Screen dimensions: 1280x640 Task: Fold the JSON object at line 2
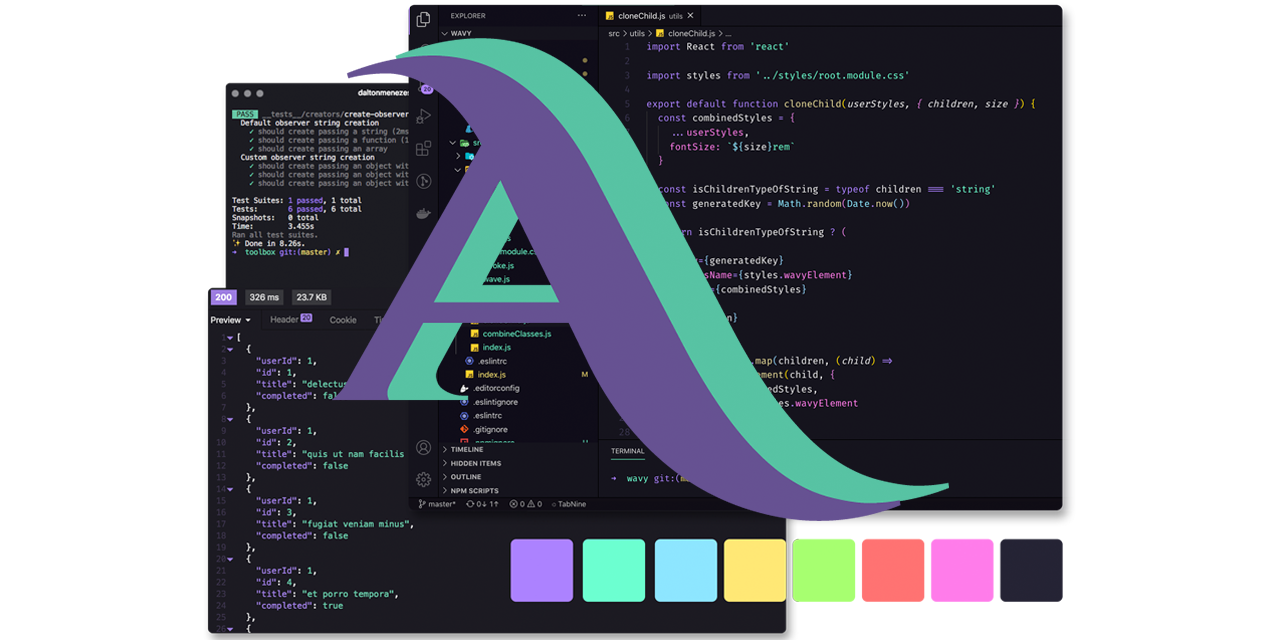click(x=229, y=349)
